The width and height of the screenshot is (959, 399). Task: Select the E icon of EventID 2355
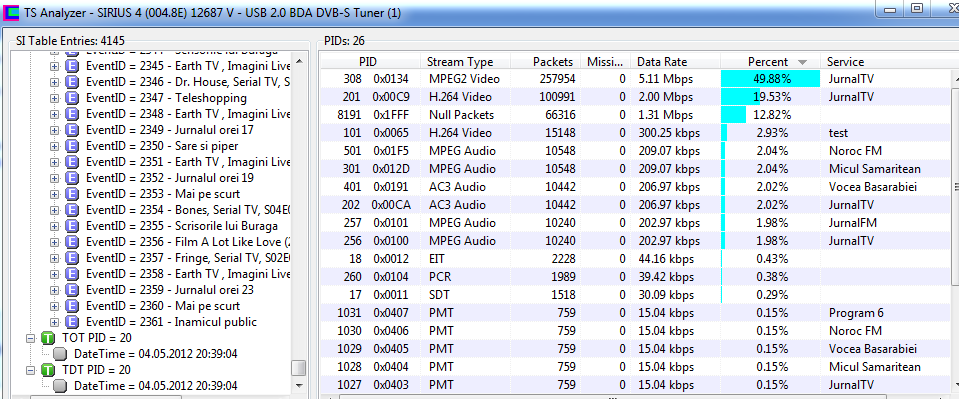click(73, 226)
